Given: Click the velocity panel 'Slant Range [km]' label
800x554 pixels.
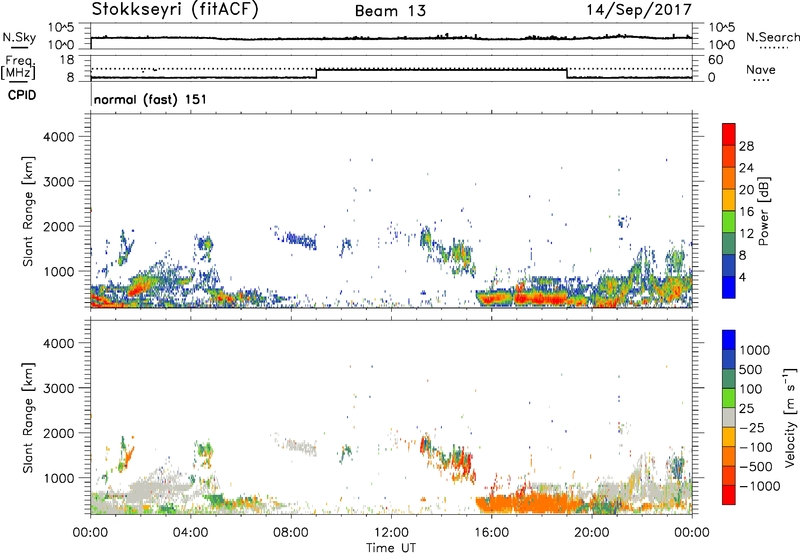Looking at the screenshot, I should (28, 418).
